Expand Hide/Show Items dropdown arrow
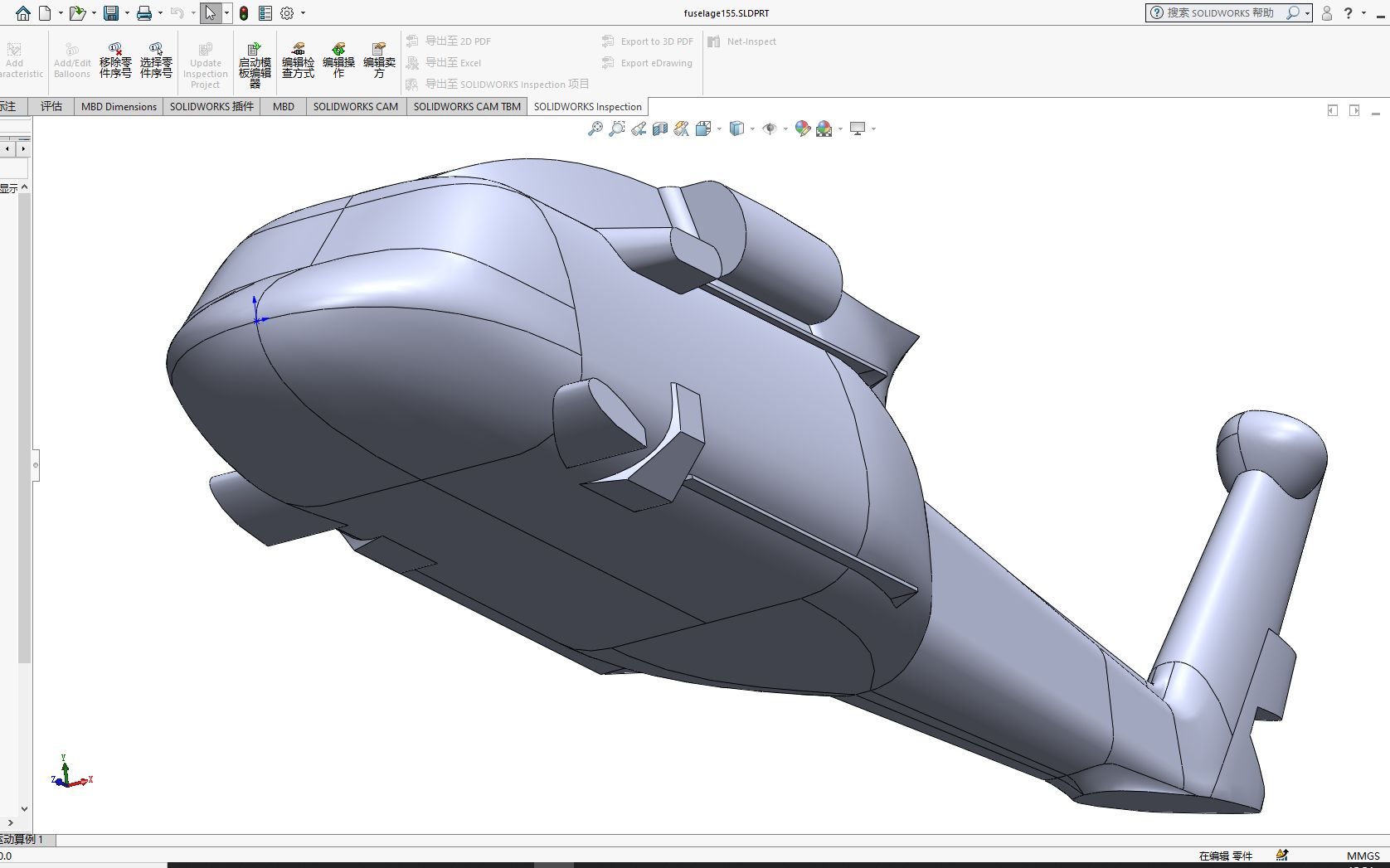 785,129
